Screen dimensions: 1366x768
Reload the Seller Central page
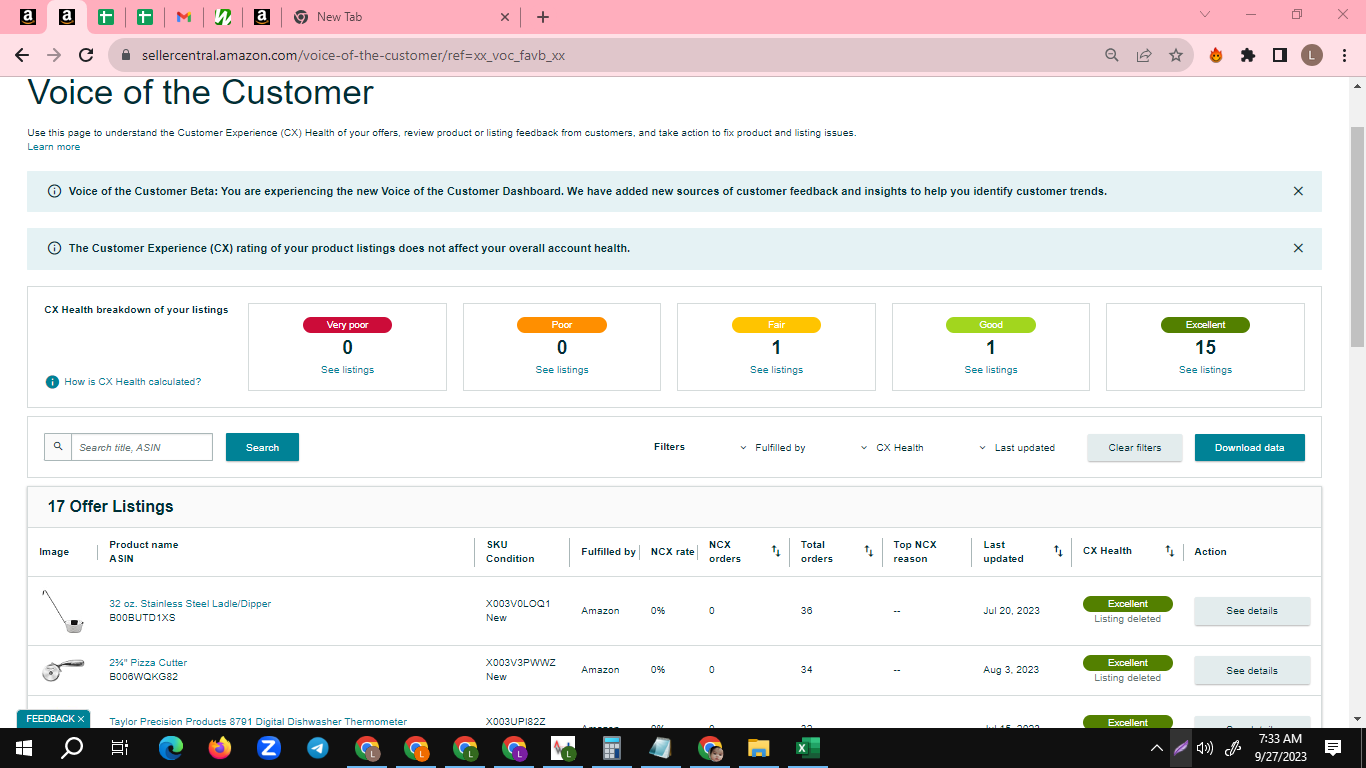click(x=86, y=56)
